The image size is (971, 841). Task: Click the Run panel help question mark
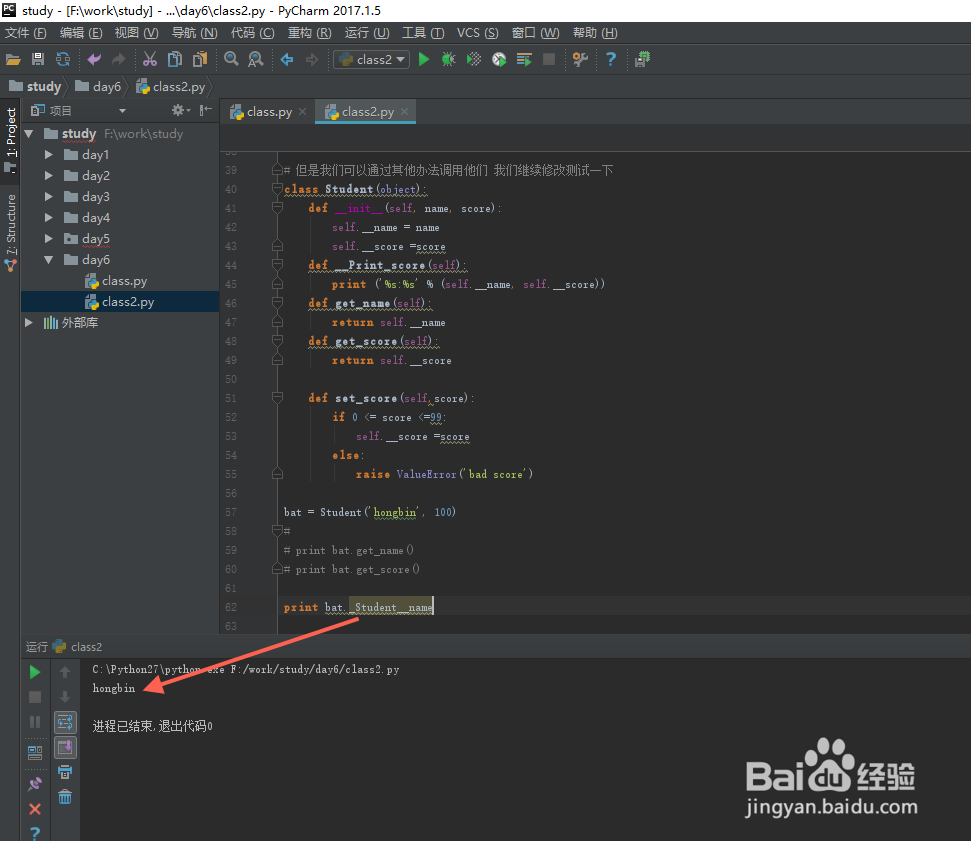click(x=35, y=833)
